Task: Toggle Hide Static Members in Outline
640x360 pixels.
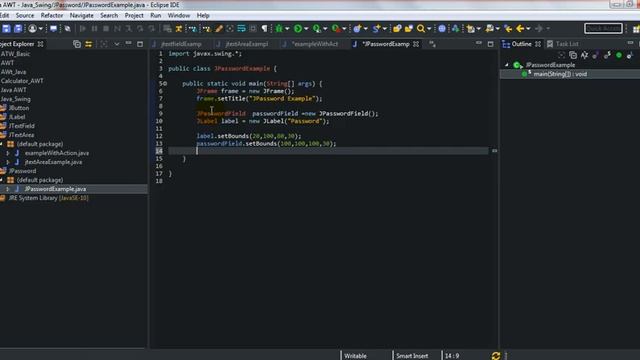Action: (607, 55)
